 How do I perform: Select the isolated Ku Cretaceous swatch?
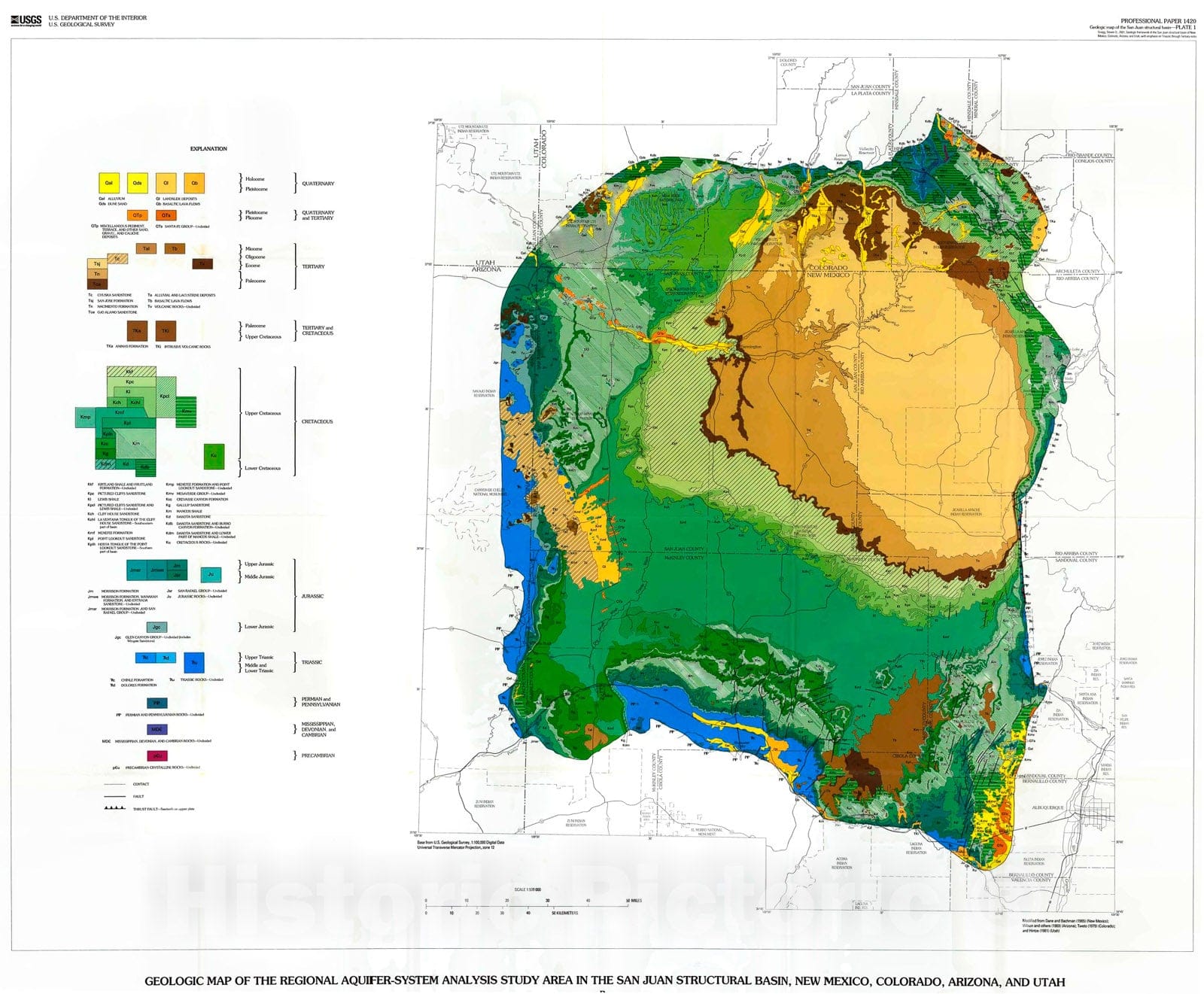[214, 455]
